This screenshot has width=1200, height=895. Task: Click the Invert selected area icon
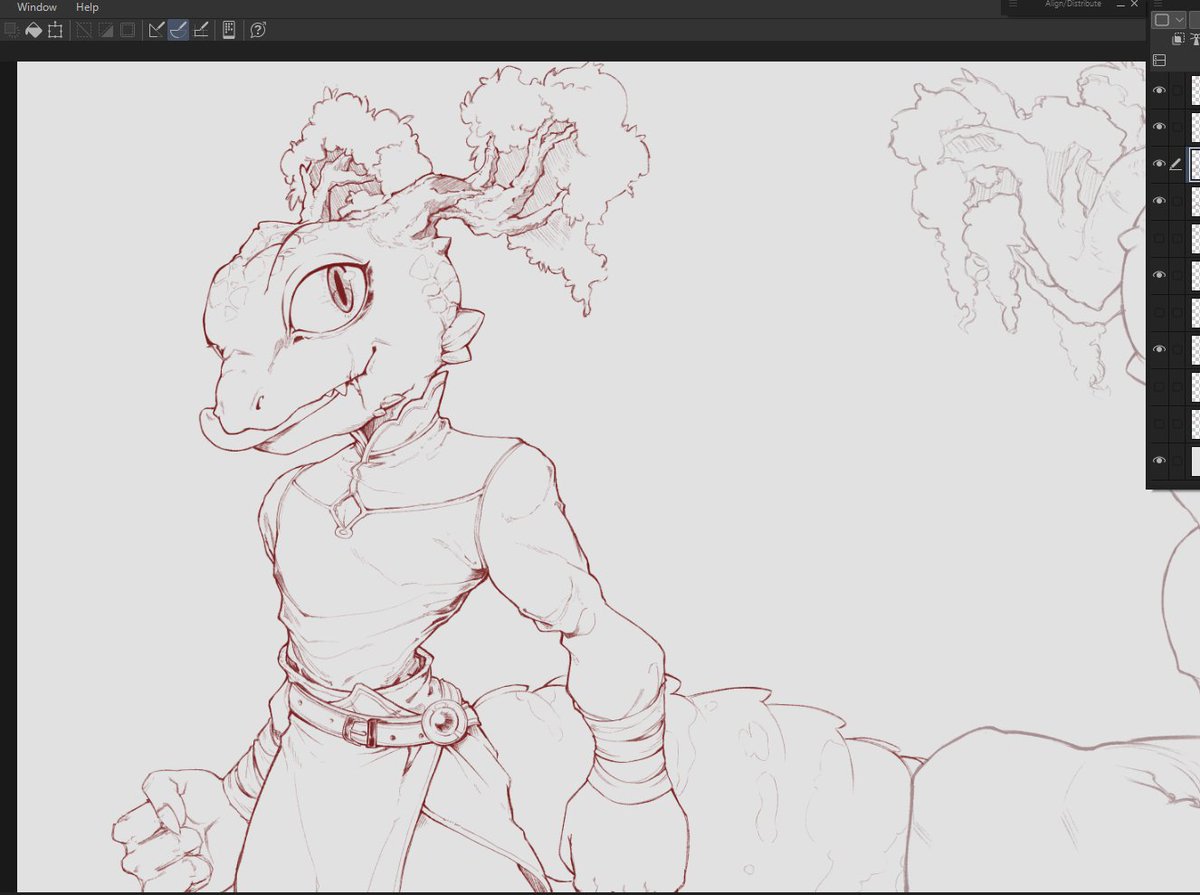[x=105, y=30]
